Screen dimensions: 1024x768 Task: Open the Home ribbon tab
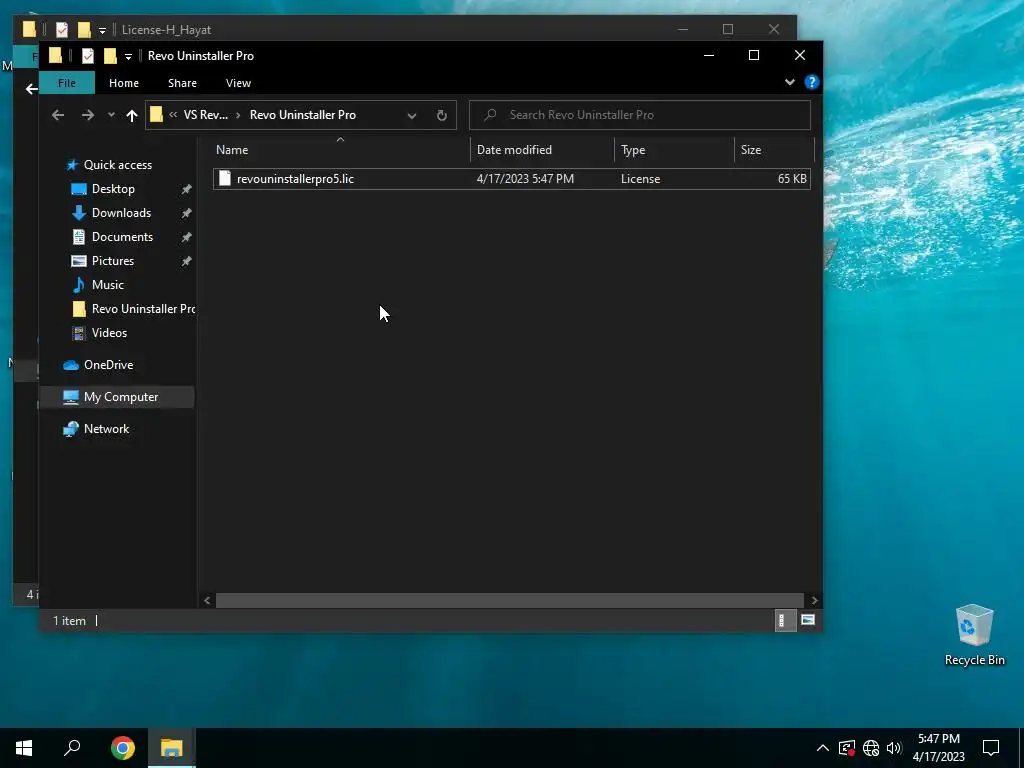[x=124, y=83]
